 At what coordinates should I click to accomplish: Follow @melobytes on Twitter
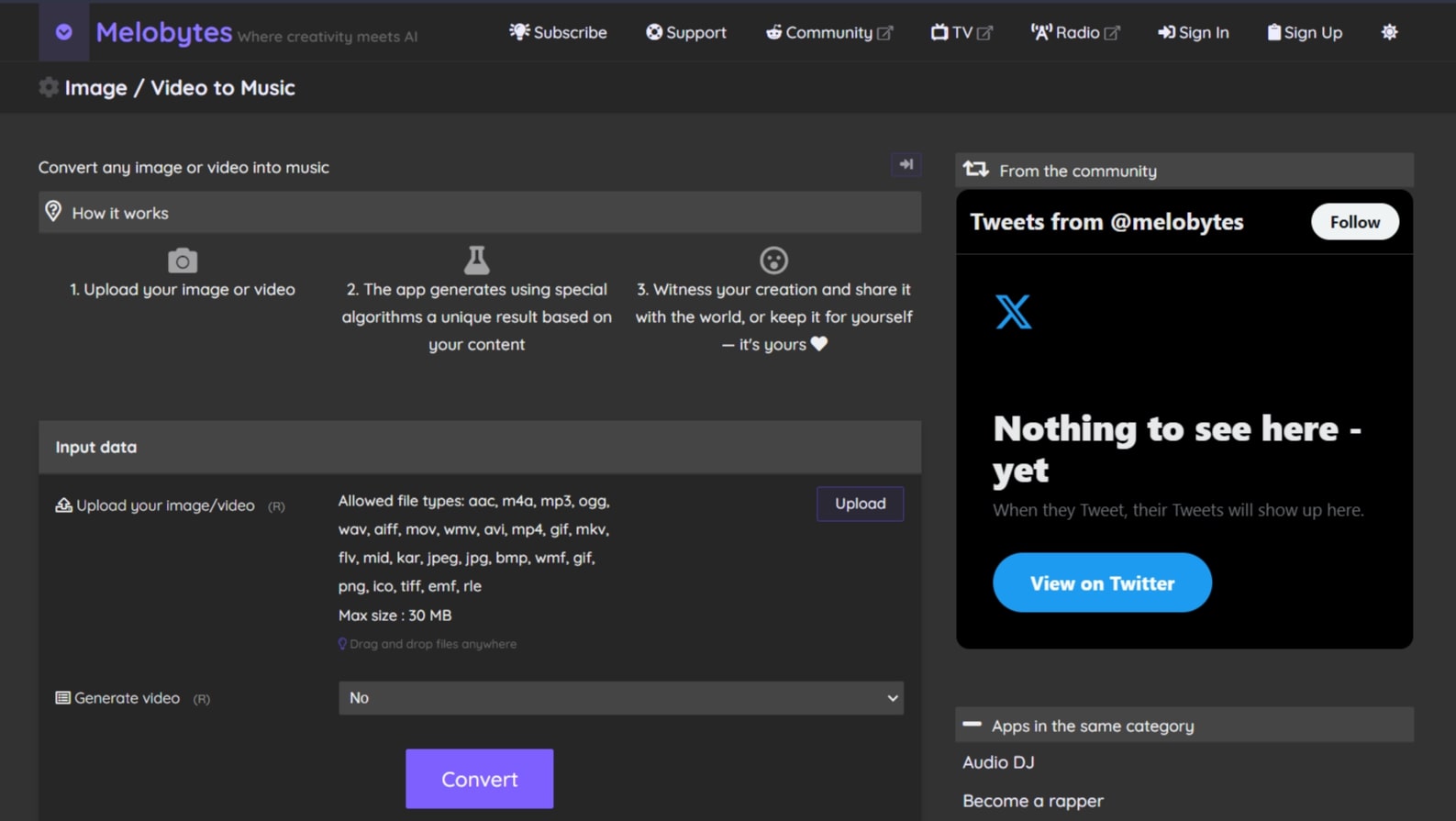tap(1354, 222)
